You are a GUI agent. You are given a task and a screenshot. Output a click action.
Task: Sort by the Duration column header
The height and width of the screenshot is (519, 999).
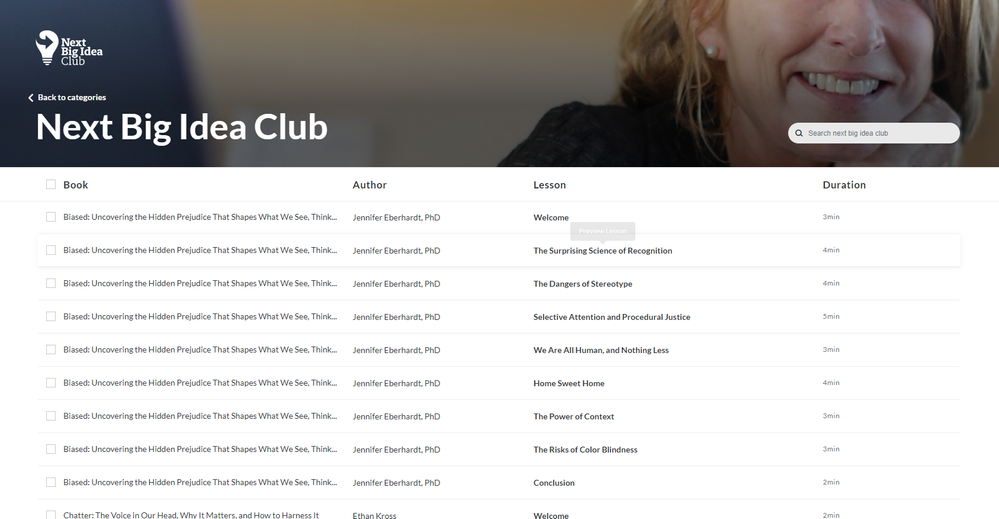click(844, 185)
